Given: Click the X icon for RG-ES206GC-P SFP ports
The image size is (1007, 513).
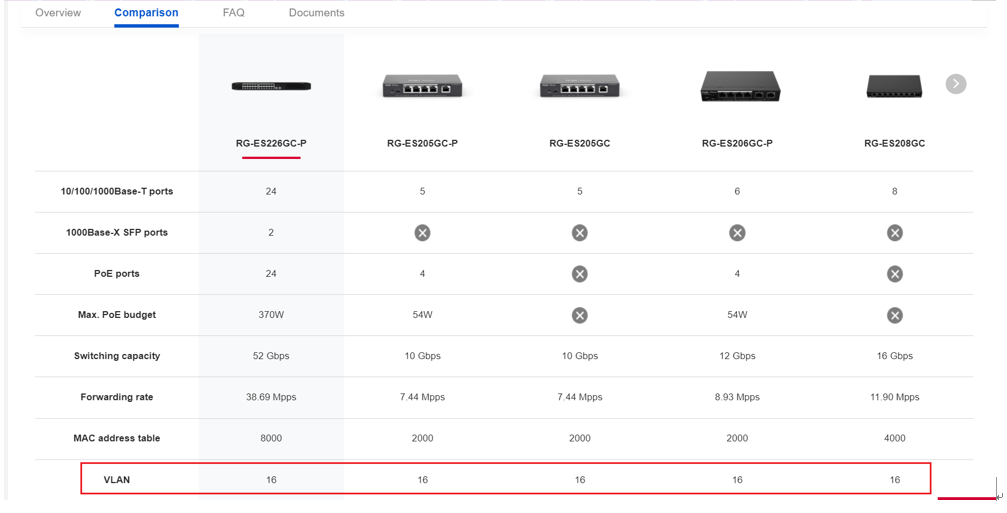Looking at the screenshot, I should [x=737, y=232].
